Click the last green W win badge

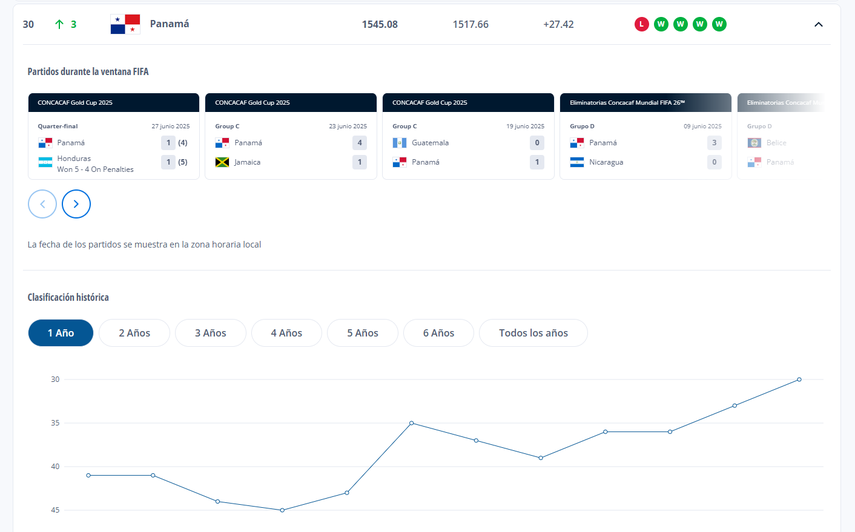(x=719, y=24)
